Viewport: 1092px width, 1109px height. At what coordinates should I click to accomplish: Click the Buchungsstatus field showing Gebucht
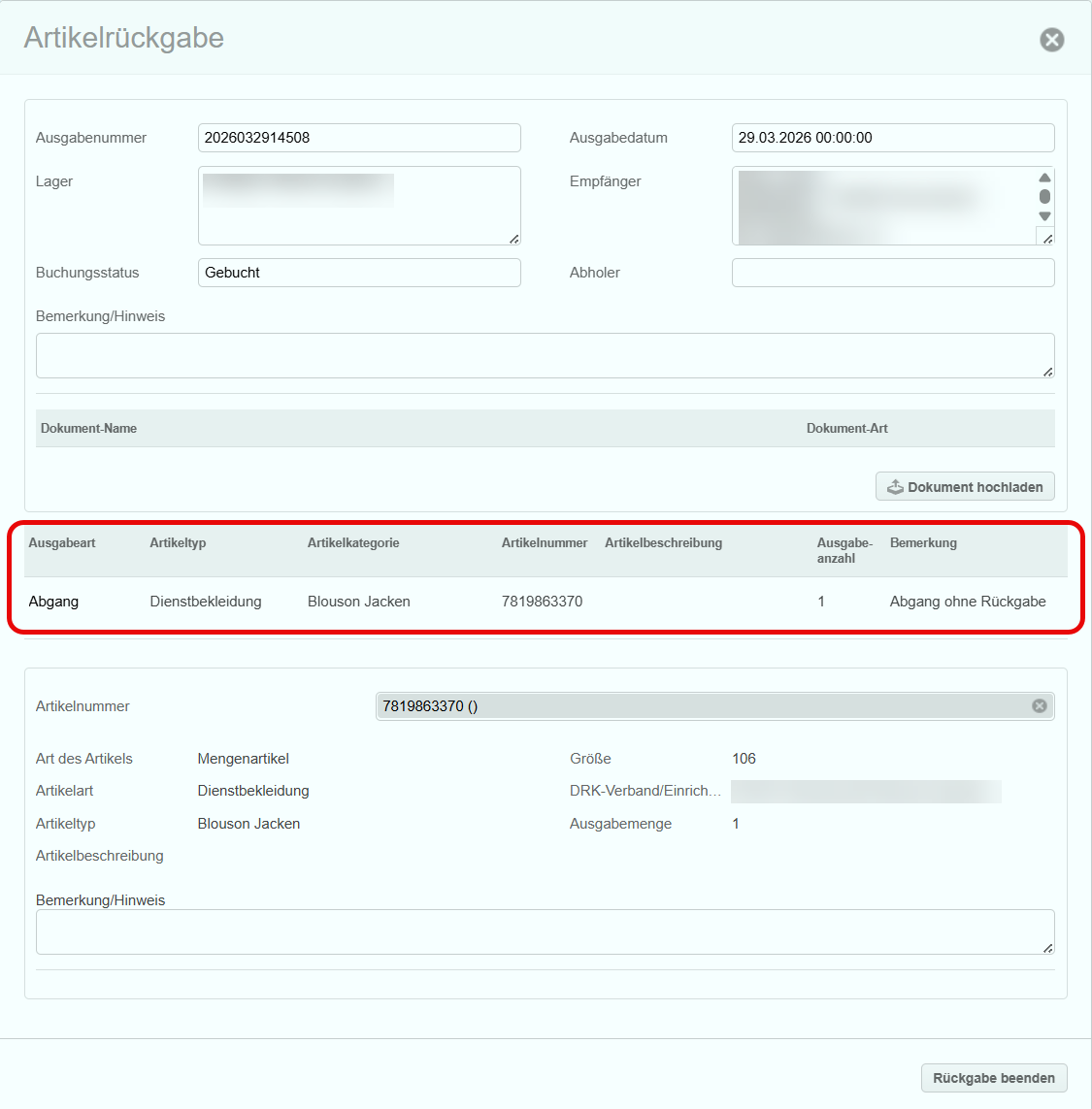coord(359,273)
